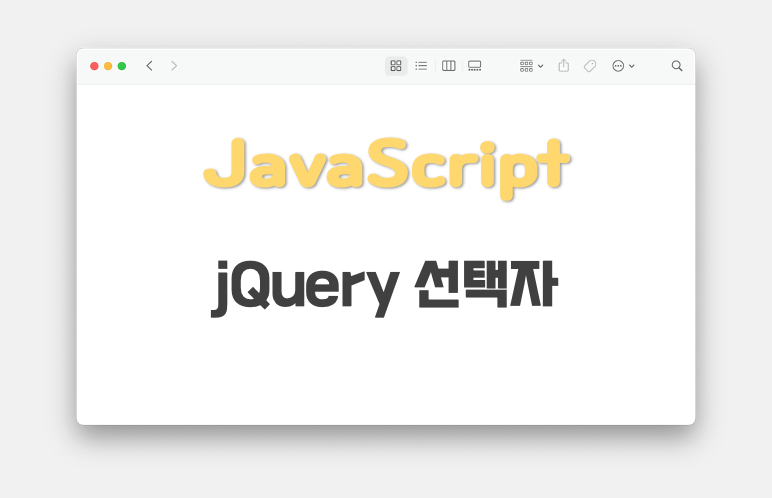Open the more actions ellipsis menu
Viewport: 772px width, 498px height.
(x=623, y=66)
